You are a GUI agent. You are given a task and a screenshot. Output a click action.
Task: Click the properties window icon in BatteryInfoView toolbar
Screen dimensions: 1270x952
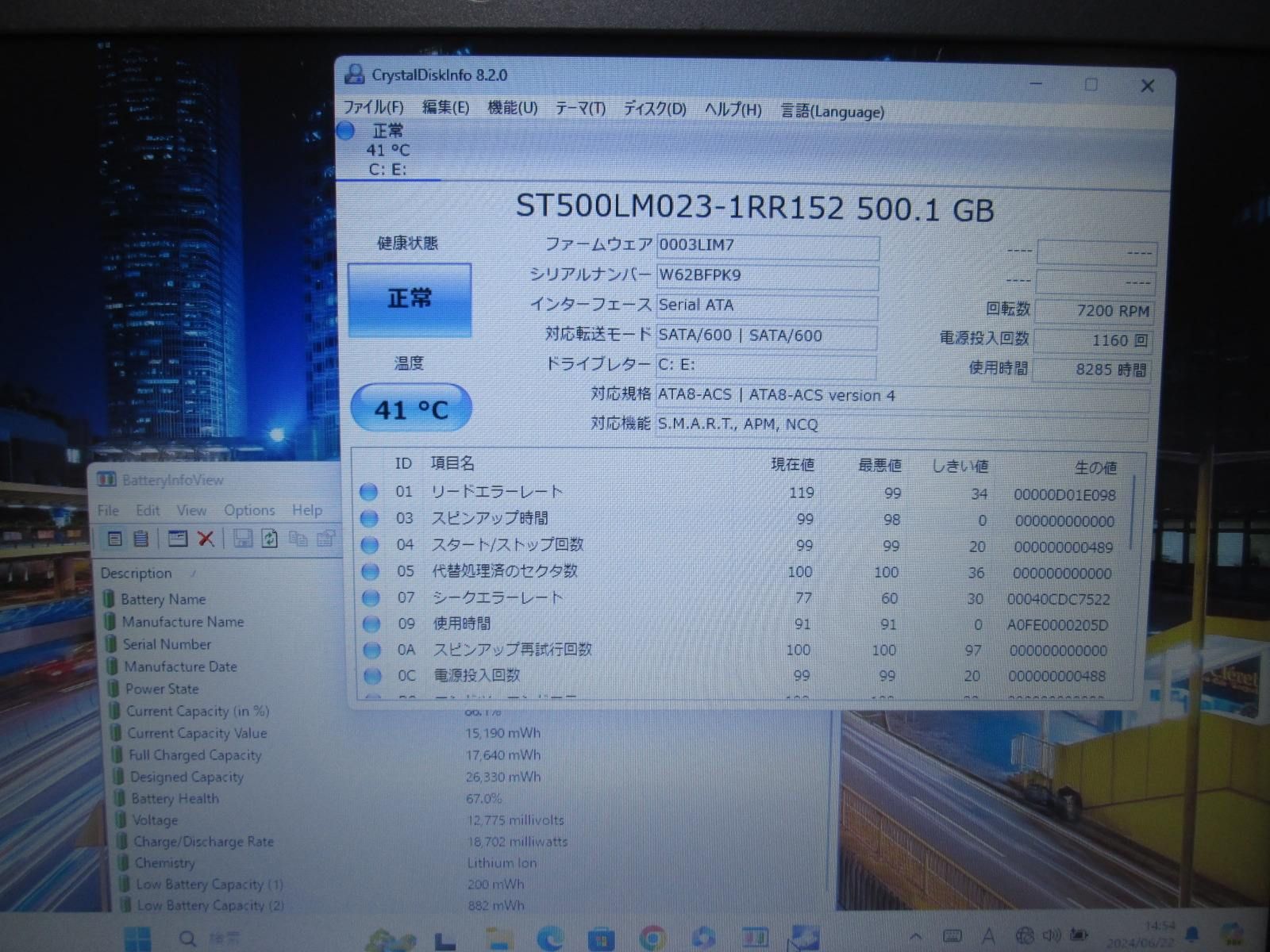[177, 539]
